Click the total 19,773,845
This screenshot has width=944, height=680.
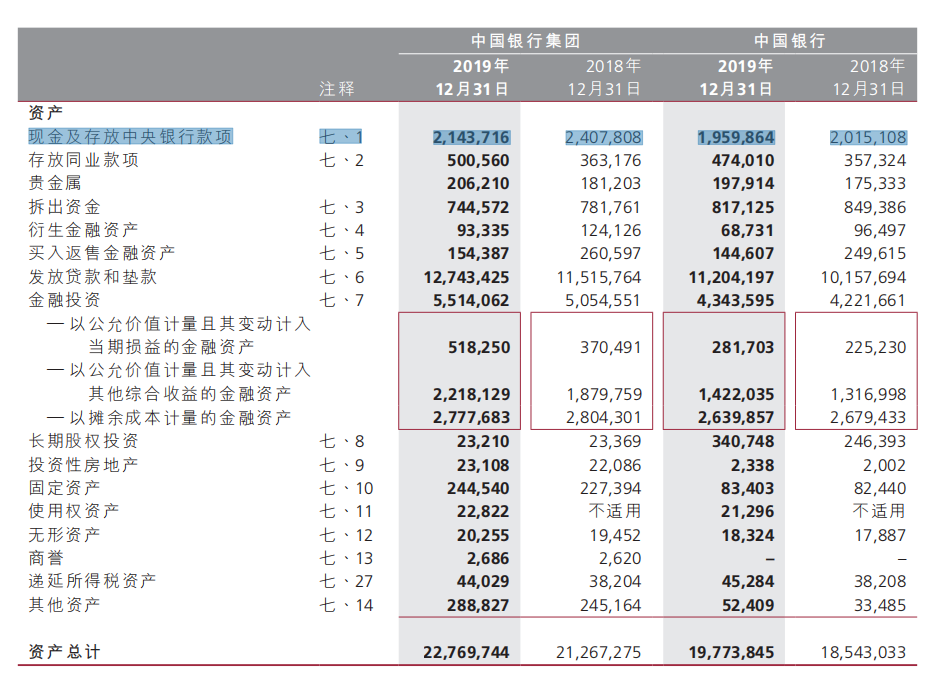coord(731,652)
